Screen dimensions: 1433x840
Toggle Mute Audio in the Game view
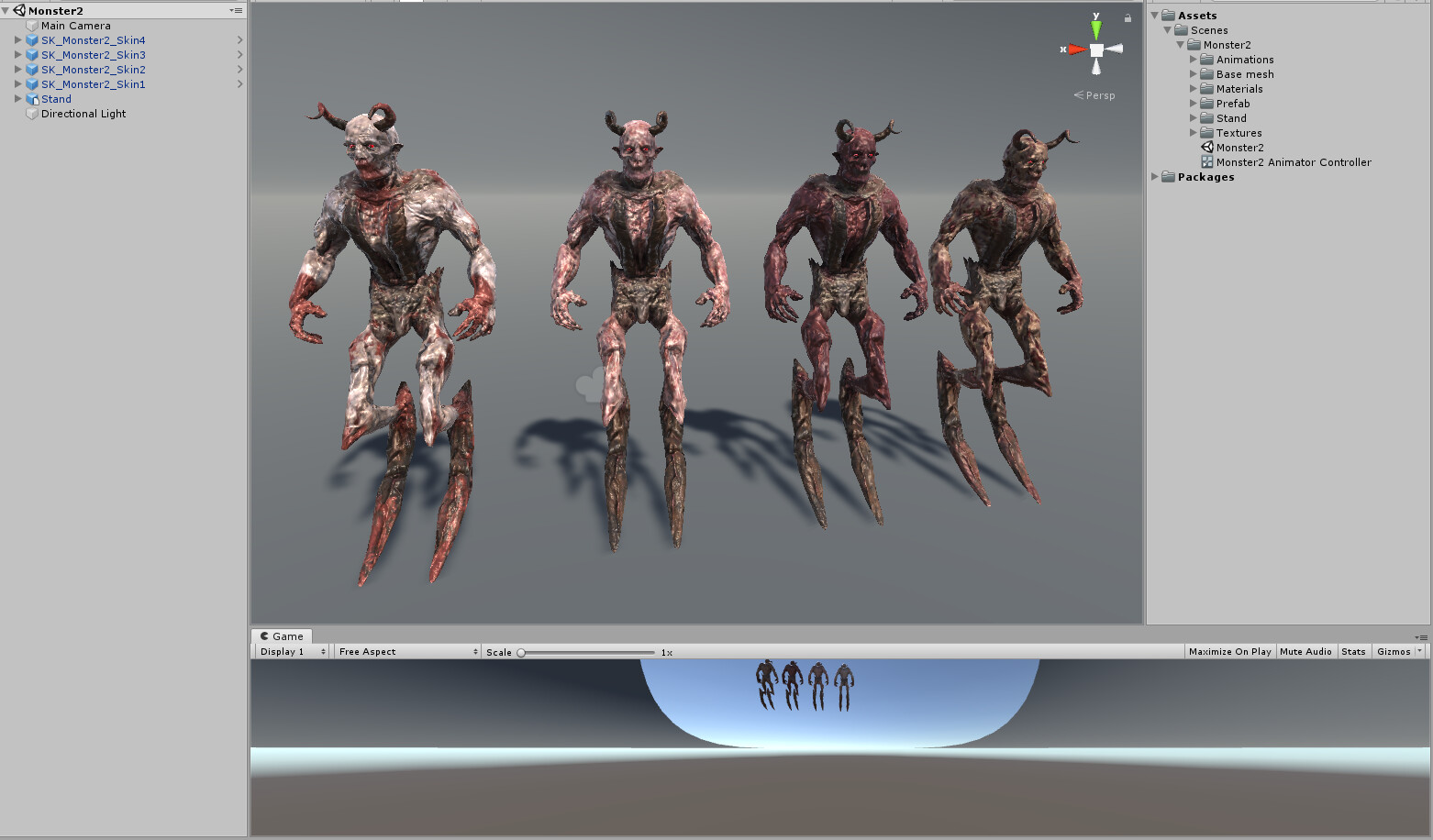click(x=1305, y=651)
